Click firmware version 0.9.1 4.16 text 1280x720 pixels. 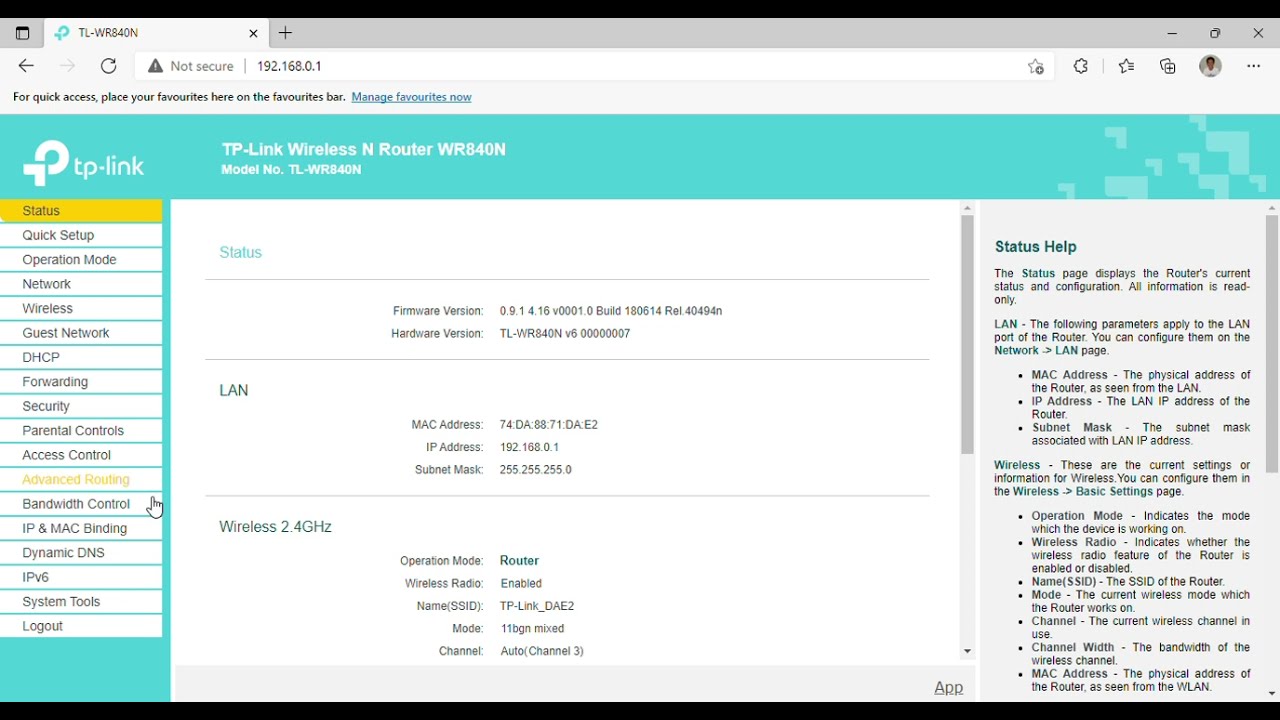tap(611, 312)
